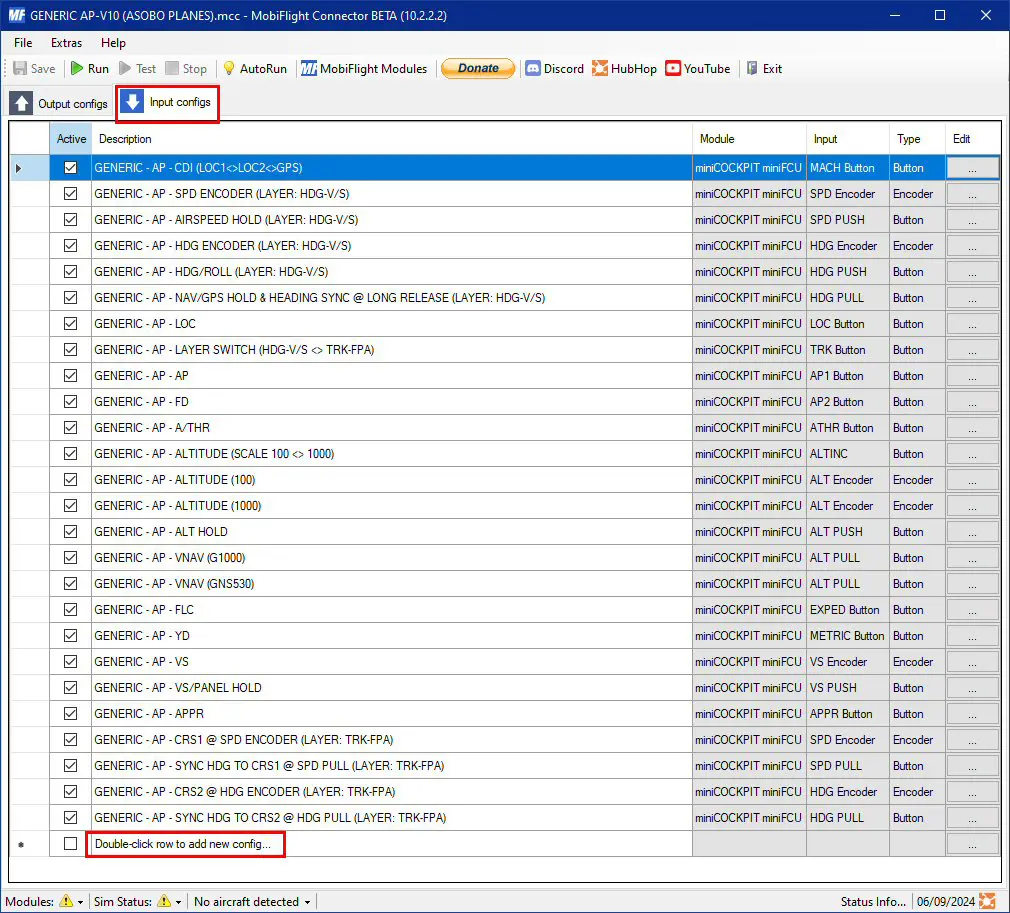The width and height of the screenshot is (1010, 913).
Task: Select 'GENERIC - AP - LAYER SWITCH (HDG-V/S <> TRK-FPA)' row
Action: pyautogui.click(x=392, y=350)
